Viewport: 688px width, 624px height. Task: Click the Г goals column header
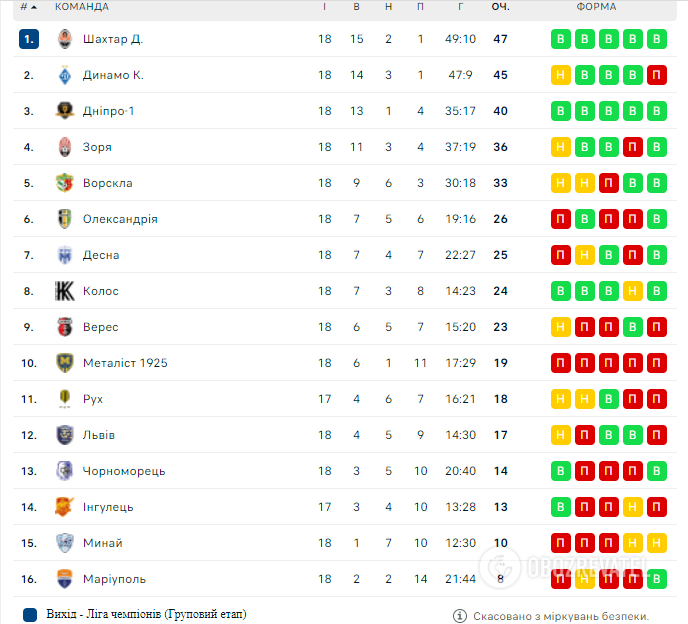pos(461,7)
